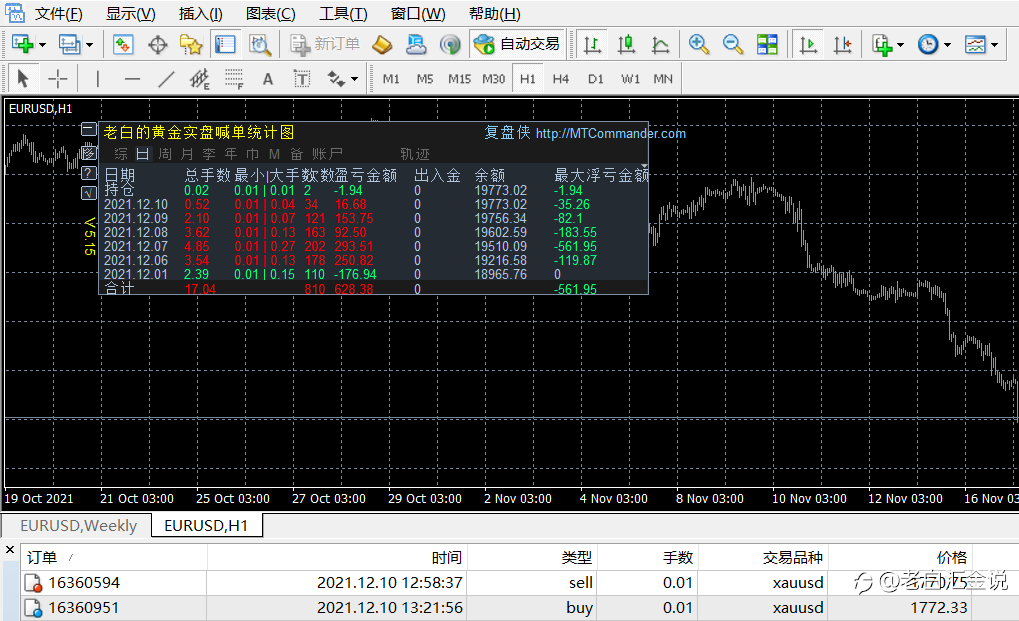This screenshot has height=621, width=1019.
Task: Select order 16360951 in the trade list
Action: pyautogui.click(x=84, y=607)
